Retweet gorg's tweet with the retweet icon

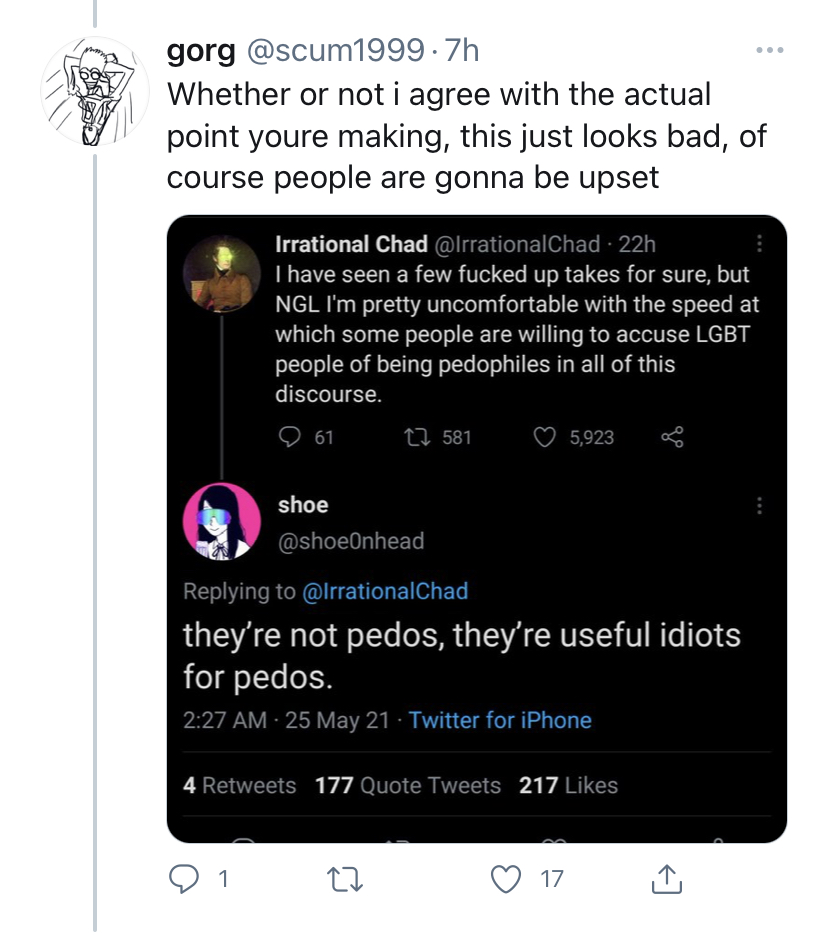tap(345, 880)
